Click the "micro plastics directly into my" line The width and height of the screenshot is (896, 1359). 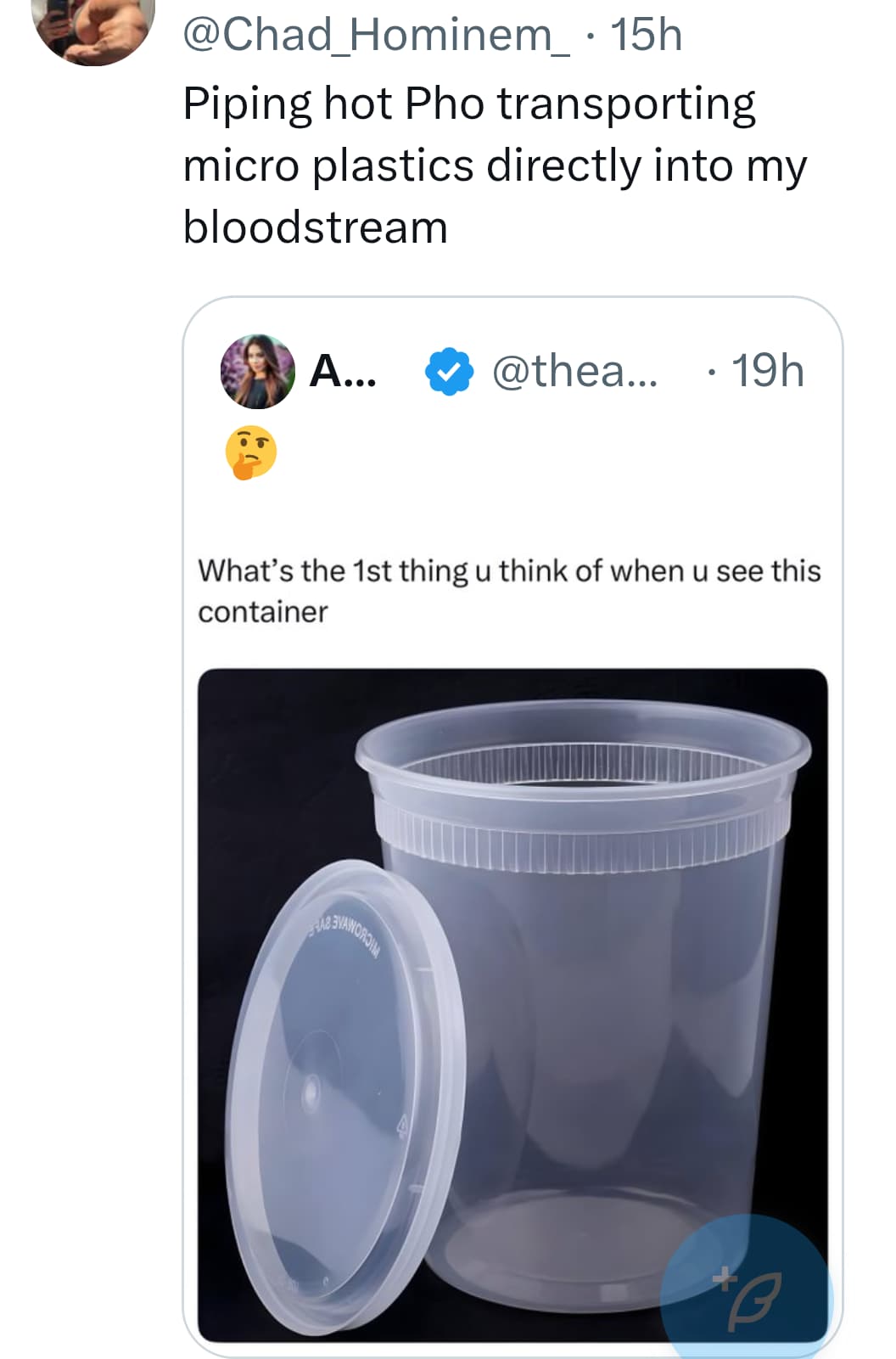pos(495,166)
